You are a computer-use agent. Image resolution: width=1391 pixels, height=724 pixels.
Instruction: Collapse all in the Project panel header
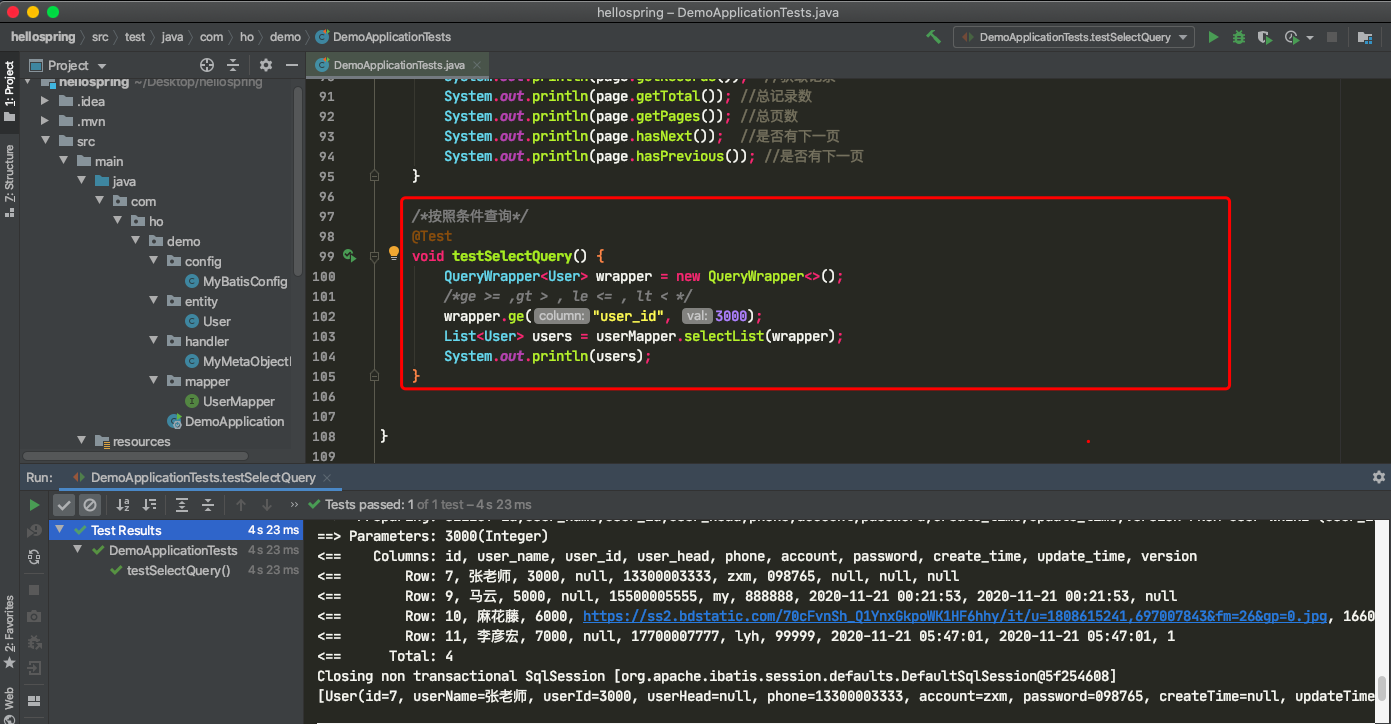point(233,64)
